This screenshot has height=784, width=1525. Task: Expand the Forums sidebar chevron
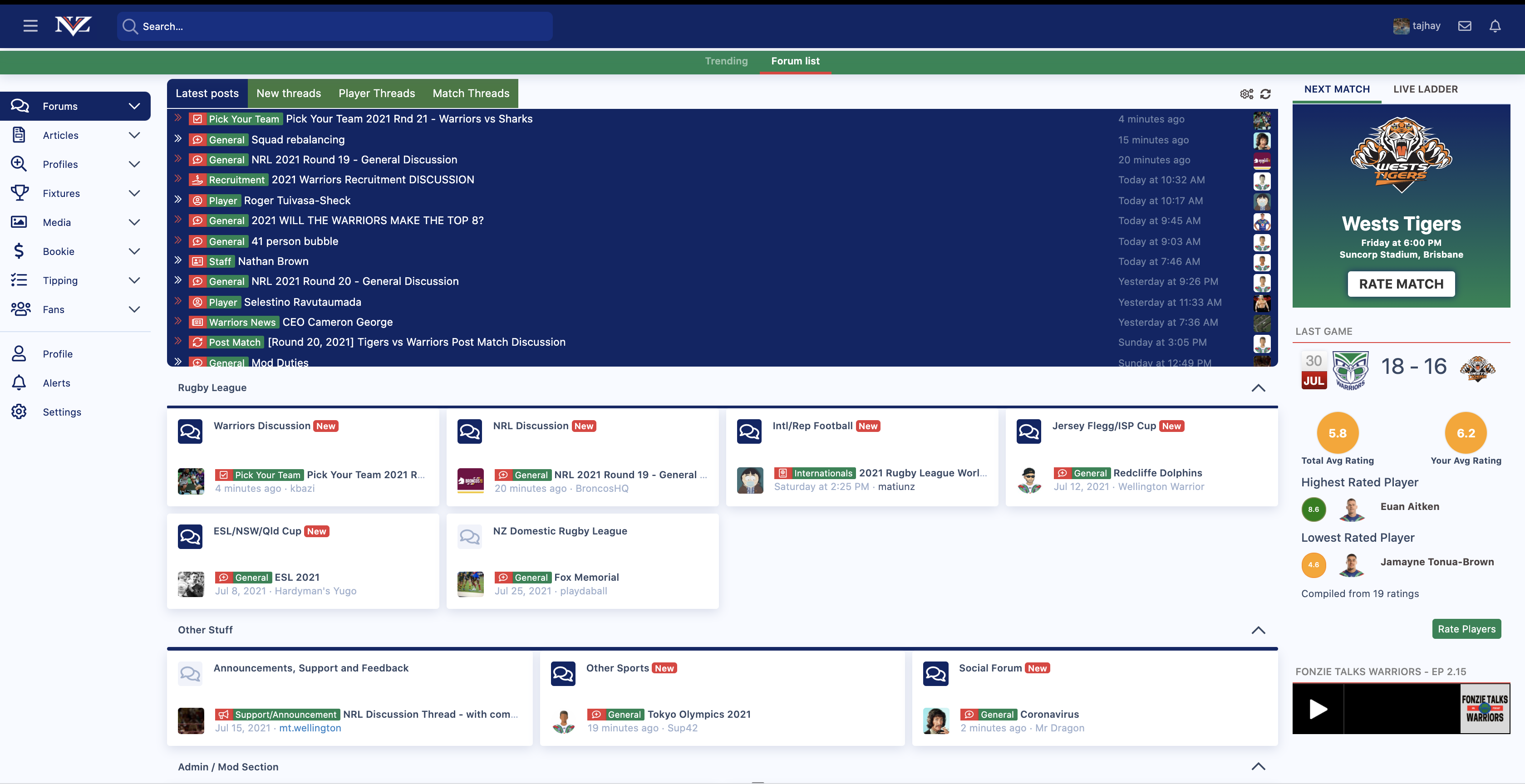pyautogui.click(x=134, y=106)
